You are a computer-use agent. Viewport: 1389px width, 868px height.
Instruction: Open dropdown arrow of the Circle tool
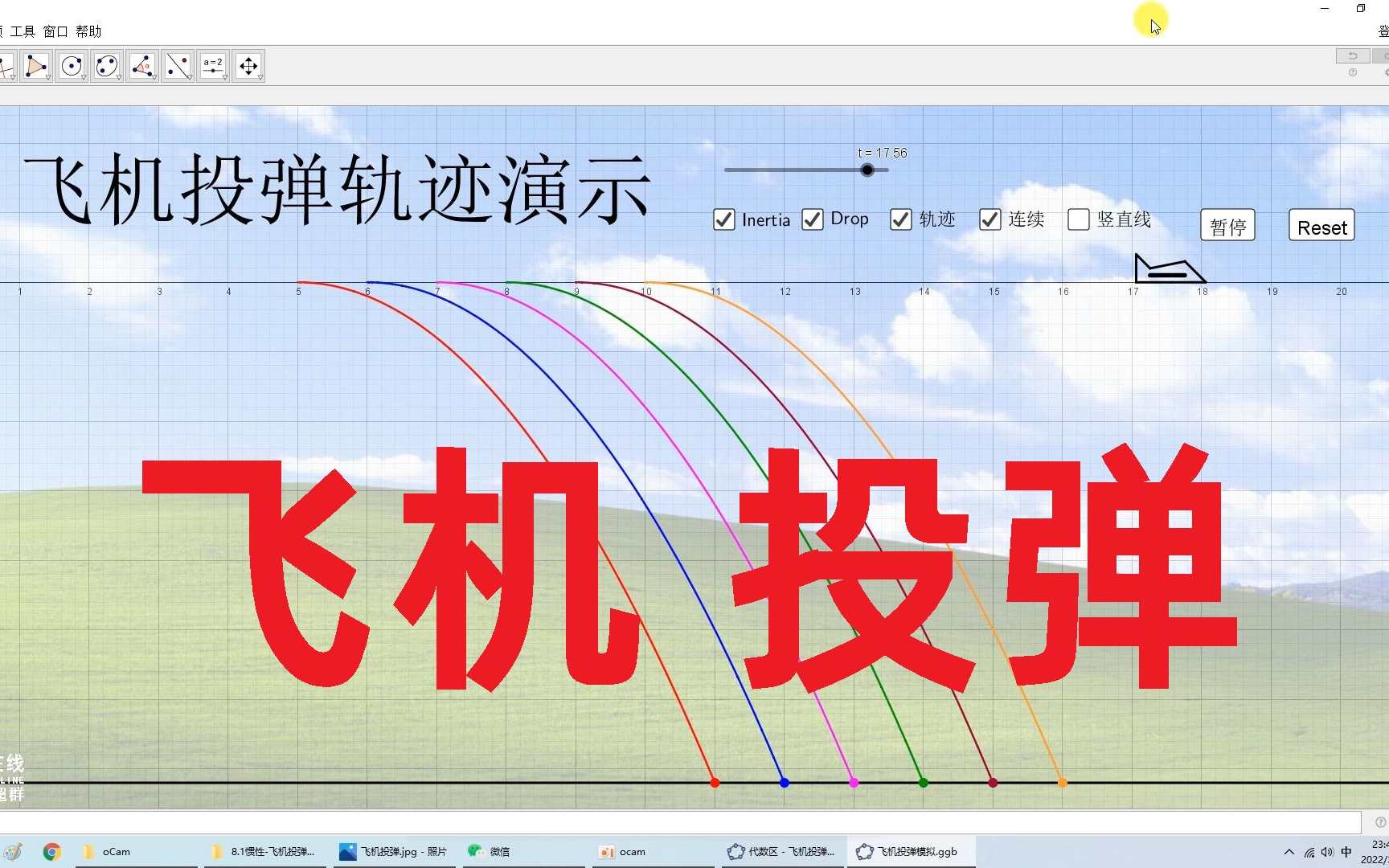point(84,78)
